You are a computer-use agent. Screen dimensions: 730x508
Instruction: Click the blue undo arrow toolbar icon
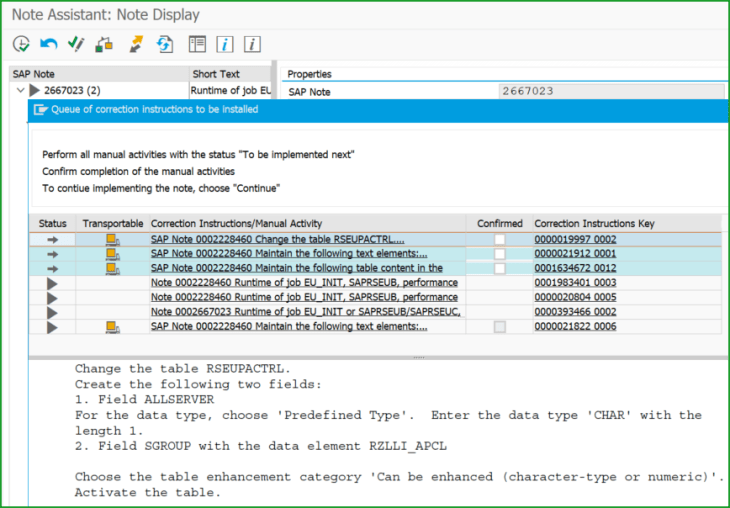(x=48, y=44)
